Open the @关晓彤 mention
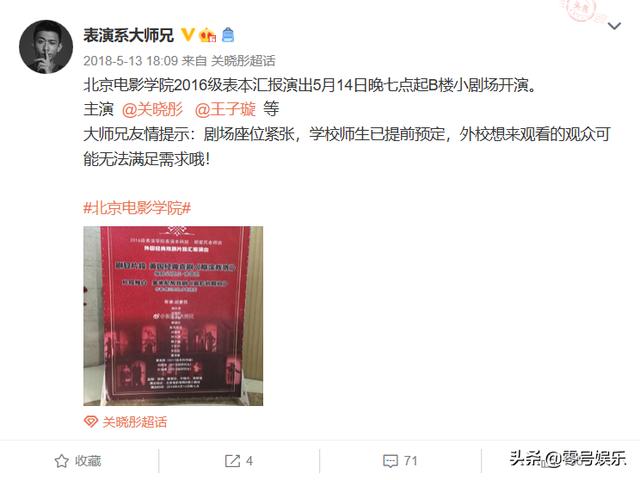The image size is (640, 480). pyautogui.click(x=152, y=109)
